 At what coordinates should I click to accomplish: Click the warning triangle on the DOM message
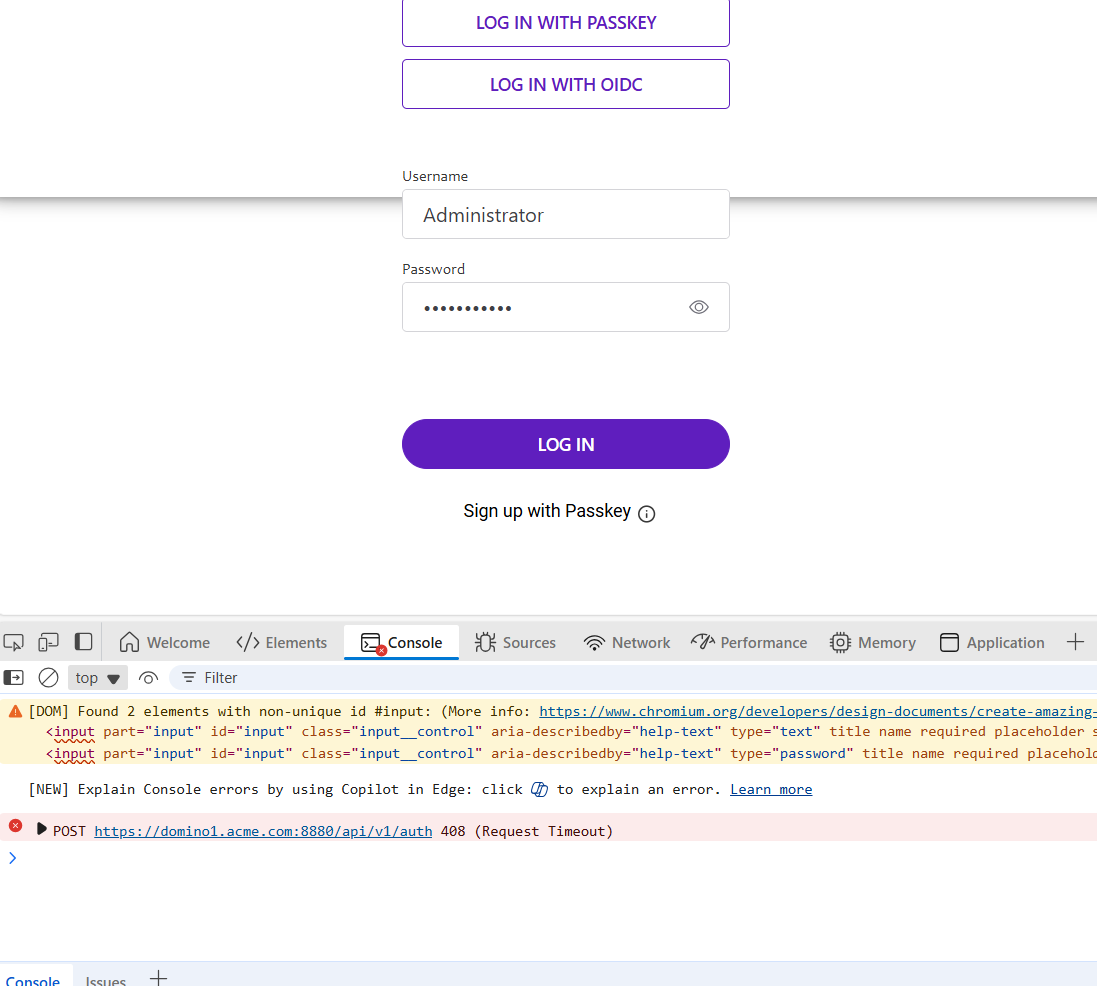(13, 710)
